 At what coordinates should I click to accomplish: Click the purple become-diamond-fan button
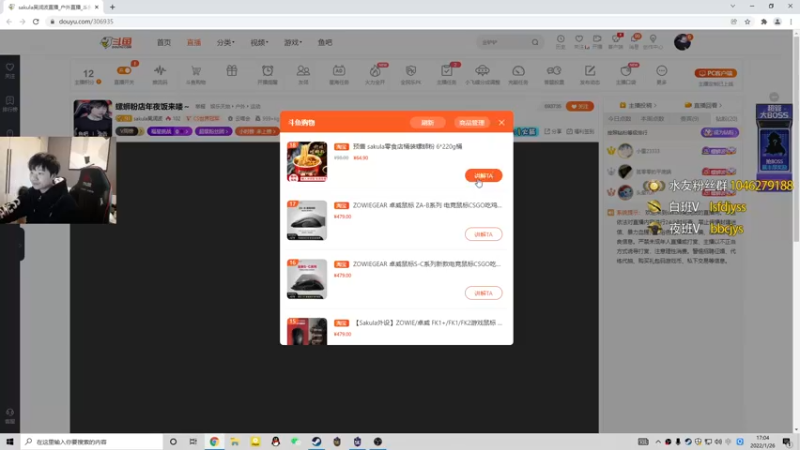719,132
